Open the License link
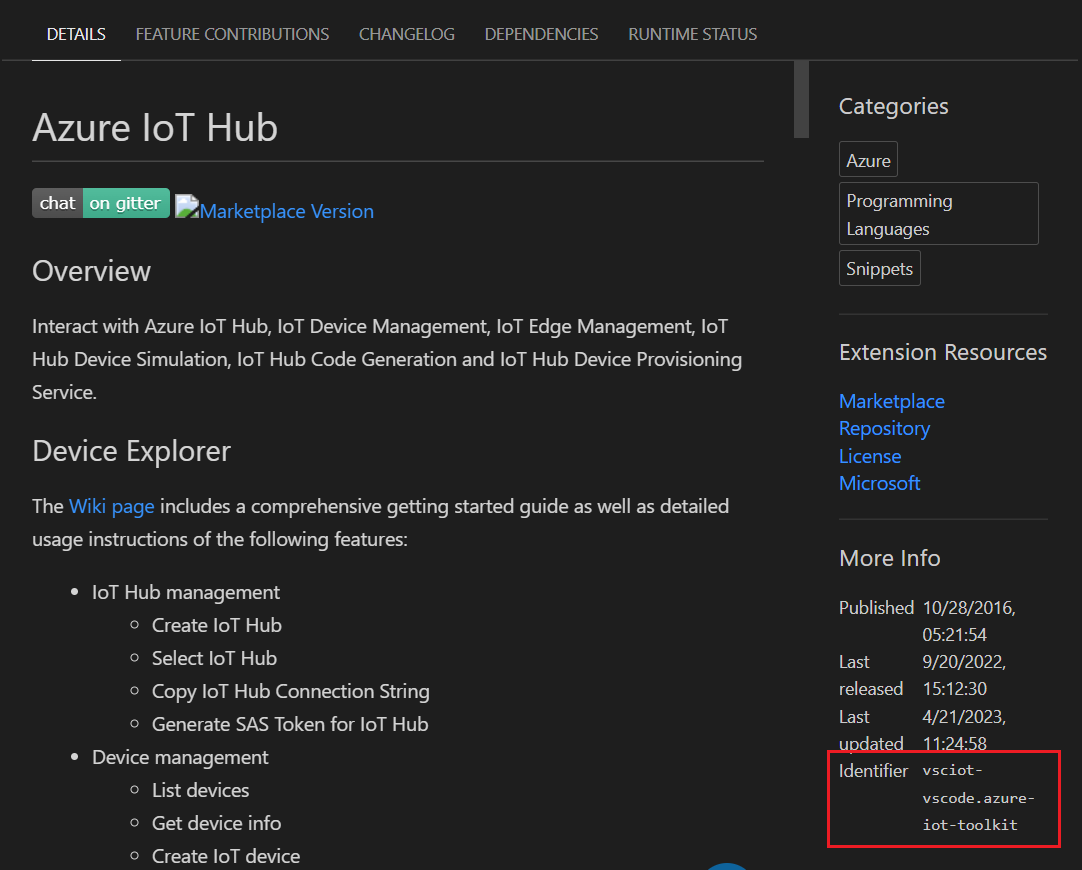 (x=869, y=456)
